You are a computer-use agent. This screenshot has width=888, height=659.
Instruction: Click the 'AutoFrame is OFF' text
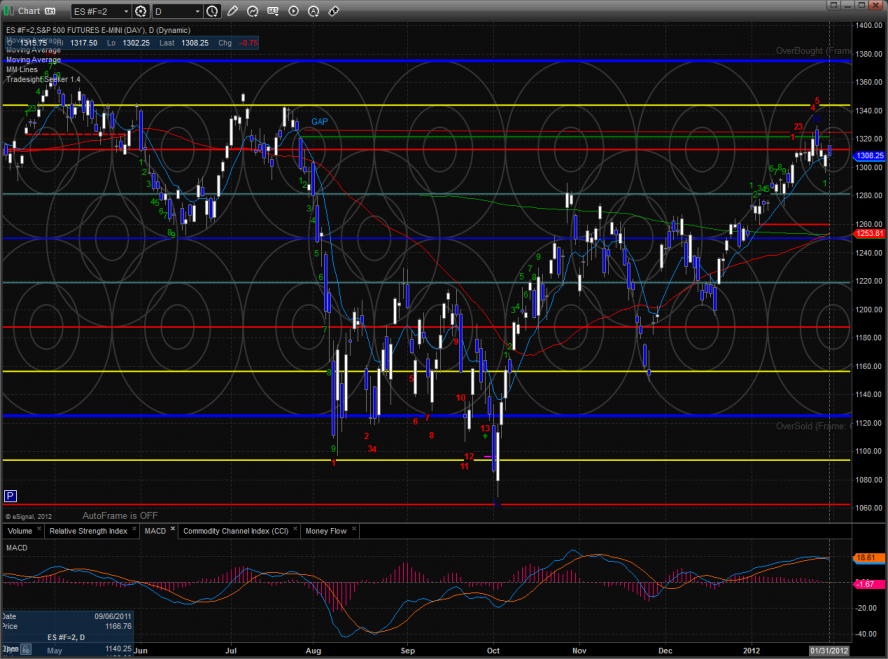click(x=120, y=516)
